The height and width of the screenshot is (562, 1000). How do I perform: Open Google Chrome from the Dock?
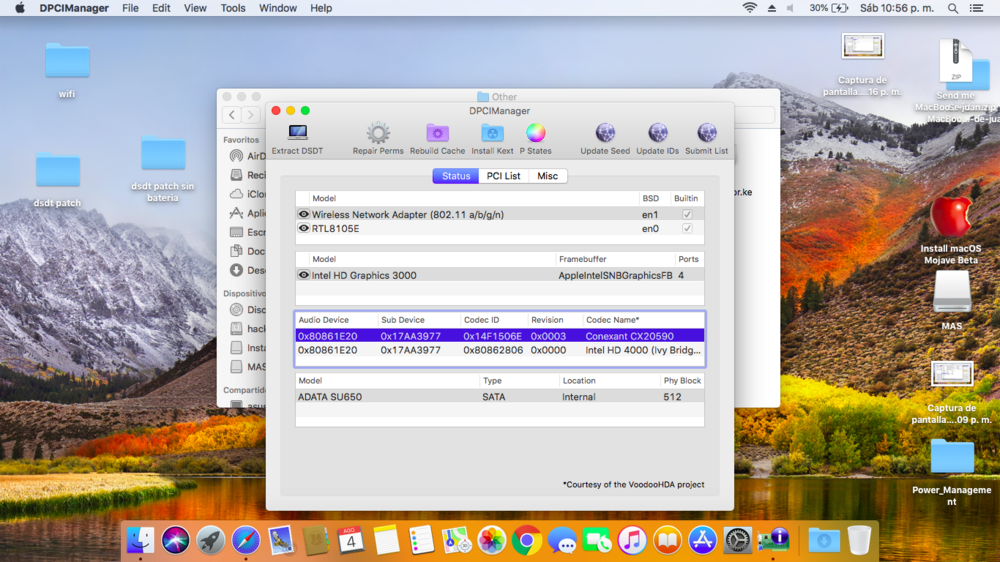(x=527, y=541)
